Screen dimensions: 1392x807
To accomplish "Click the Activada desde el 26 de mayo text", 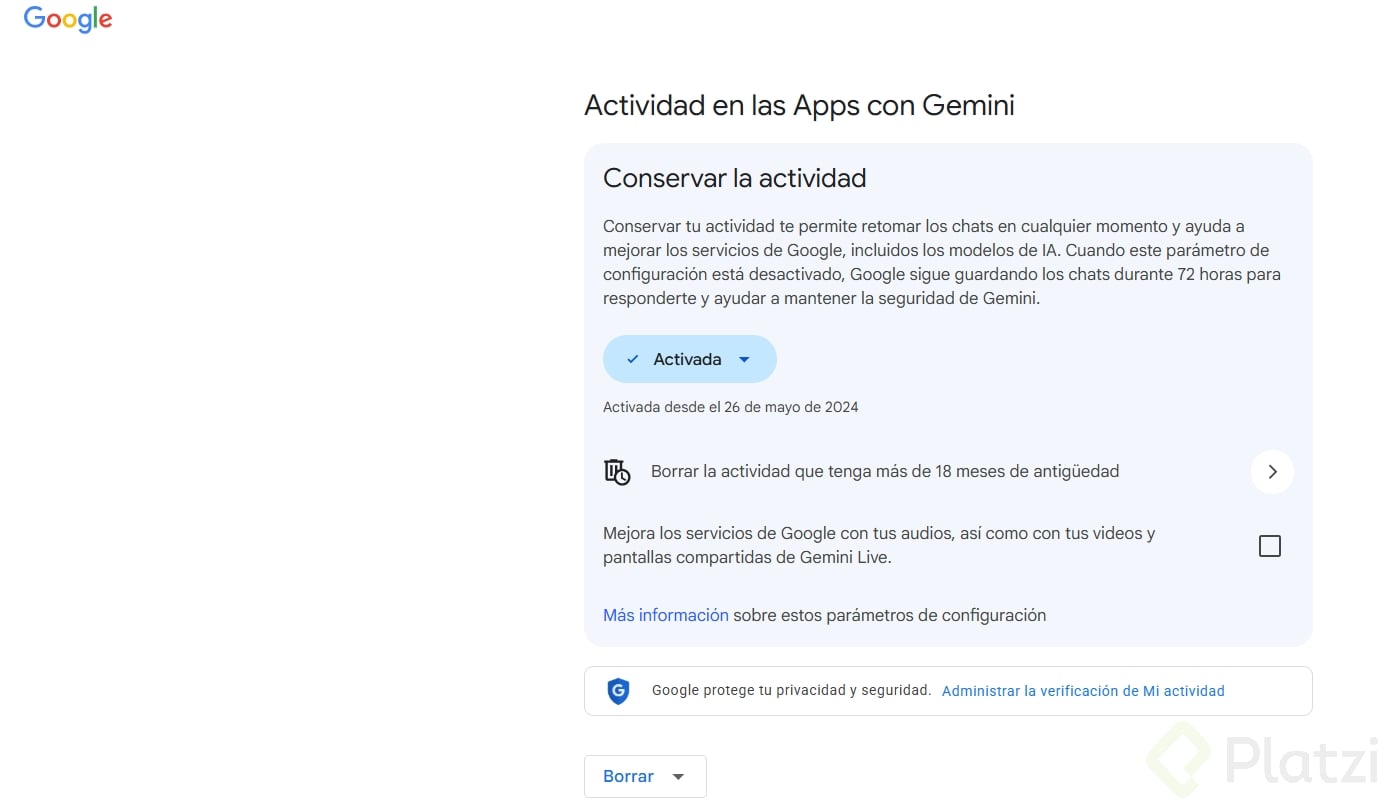I will tap(731, 407).
